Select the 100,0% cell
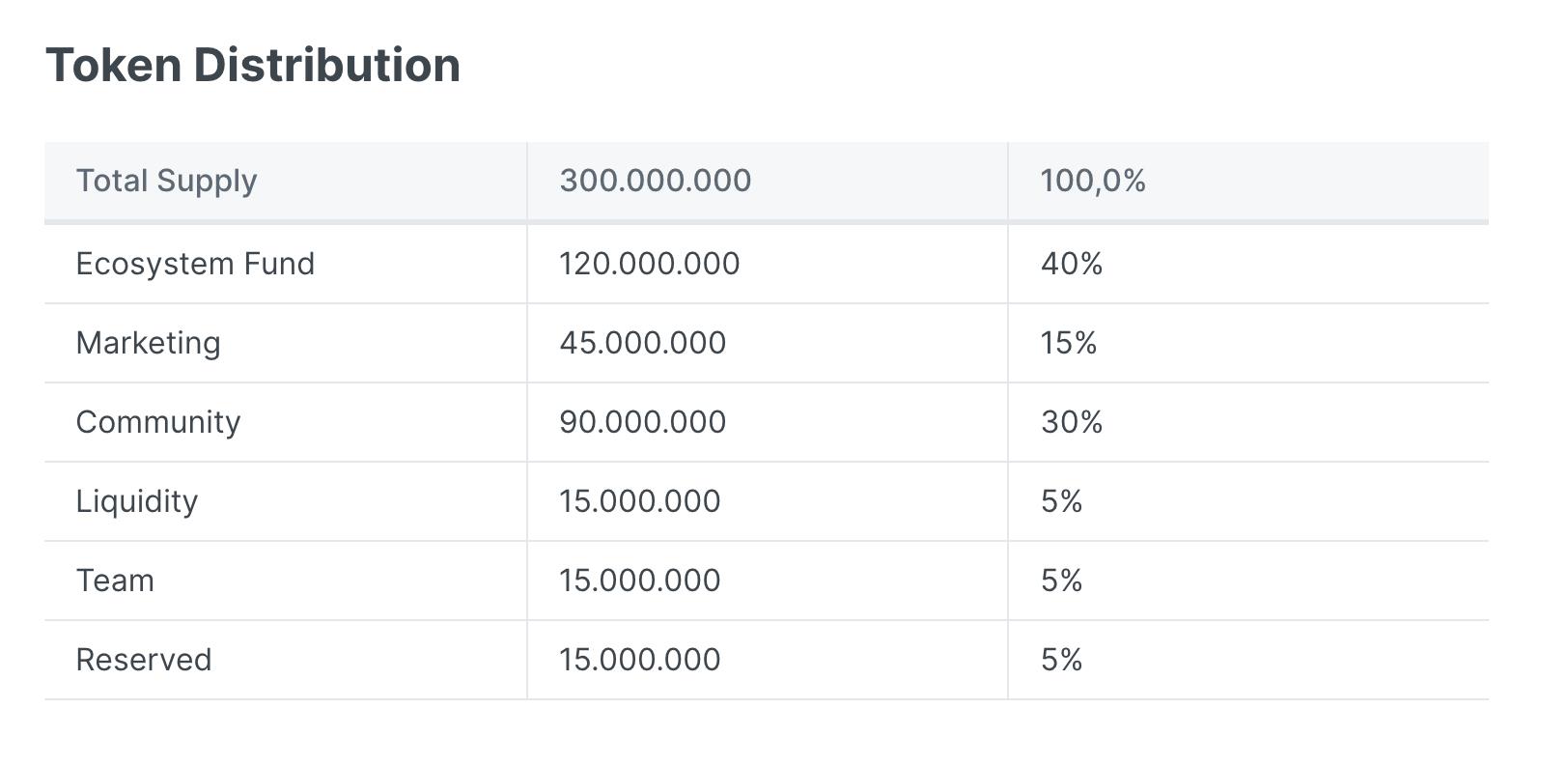The image size is (1568, 765). point(1092,181)
